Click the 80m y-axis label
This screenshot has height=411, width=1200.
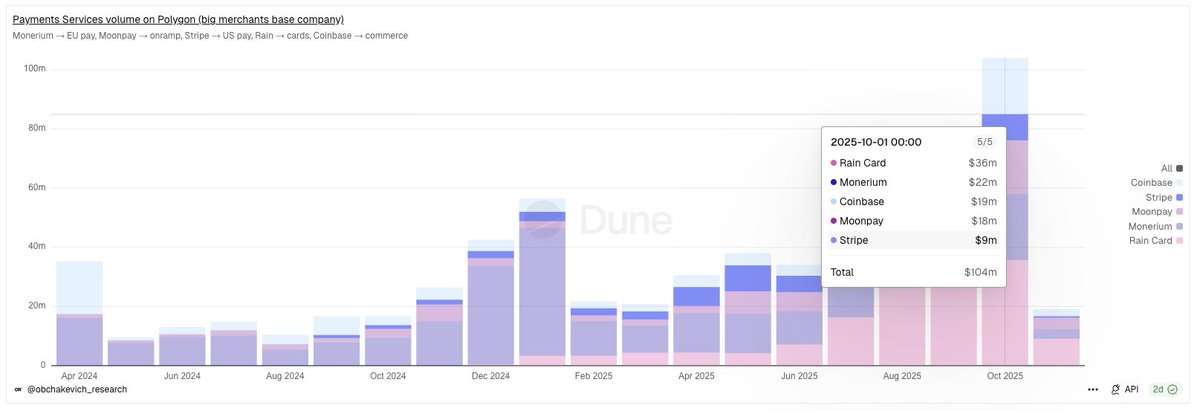[x=36, y=128]
